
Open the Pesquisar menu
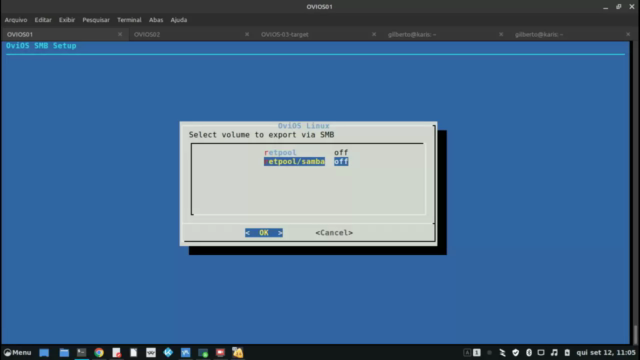coord(96,20)
